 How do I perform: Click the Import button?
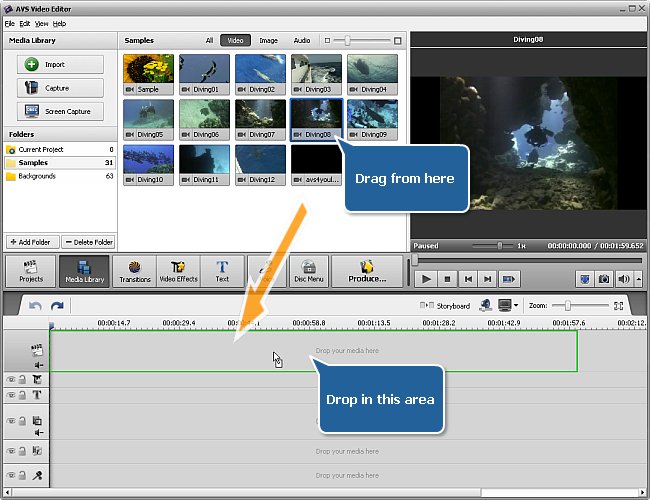60,64
